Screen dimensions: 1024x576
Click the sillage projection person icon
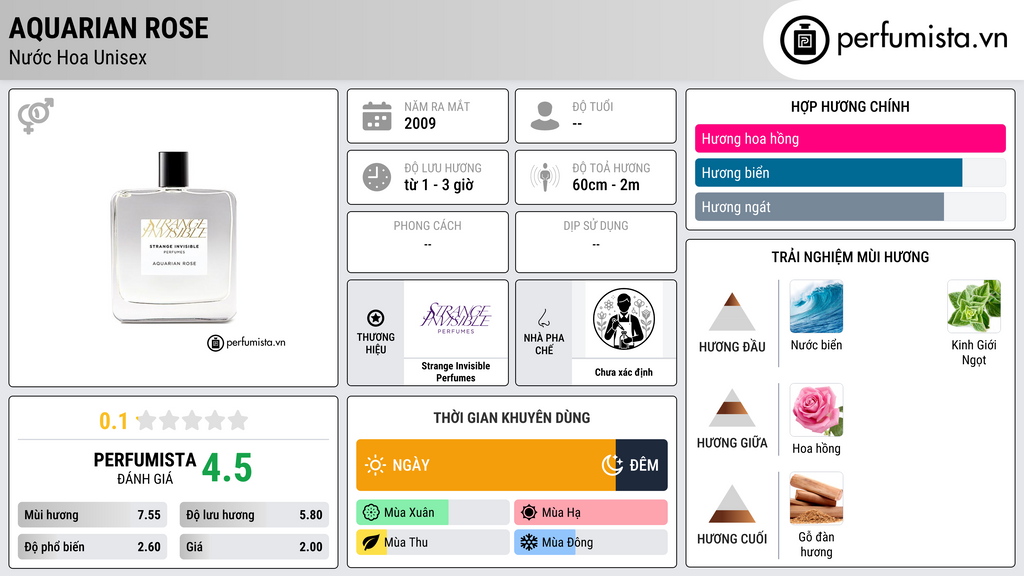coord(545,177)
